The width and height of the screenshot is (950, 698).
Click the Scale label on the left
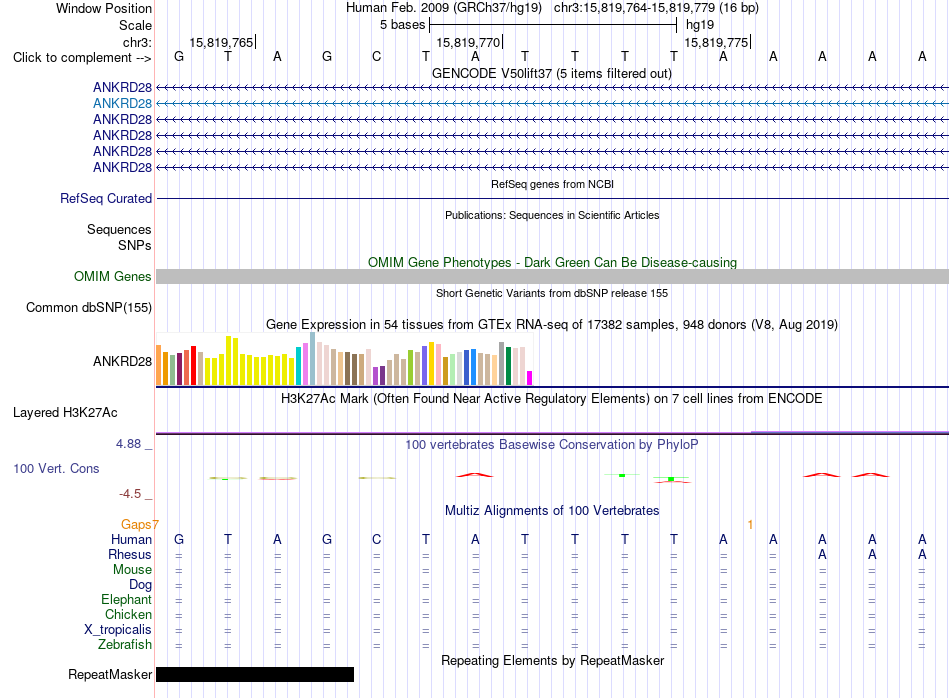[x=136, y=25]
